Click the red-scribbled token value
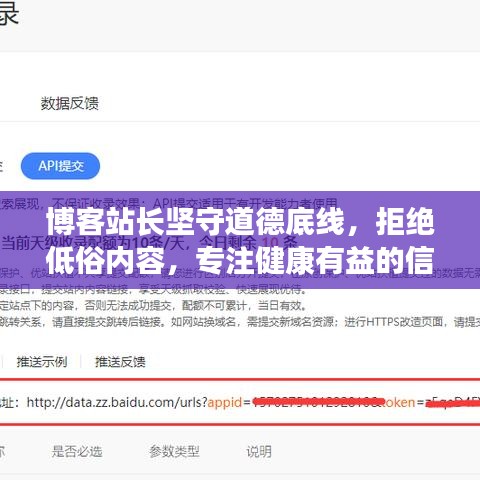Image resolution: width=480 pixels, height=480 pixels. (453, 403)
